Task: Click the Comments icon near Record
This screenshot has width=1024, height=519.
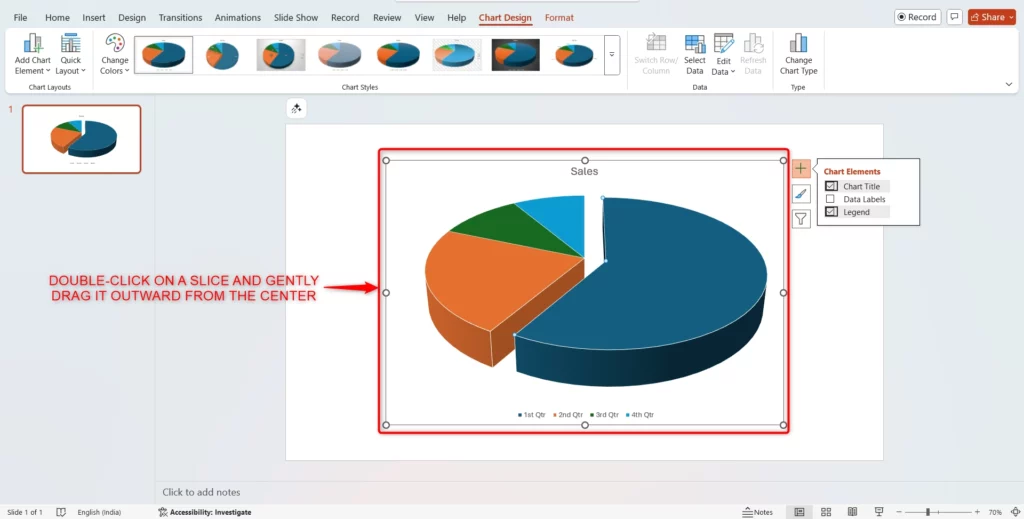Action: pos(954,17)
